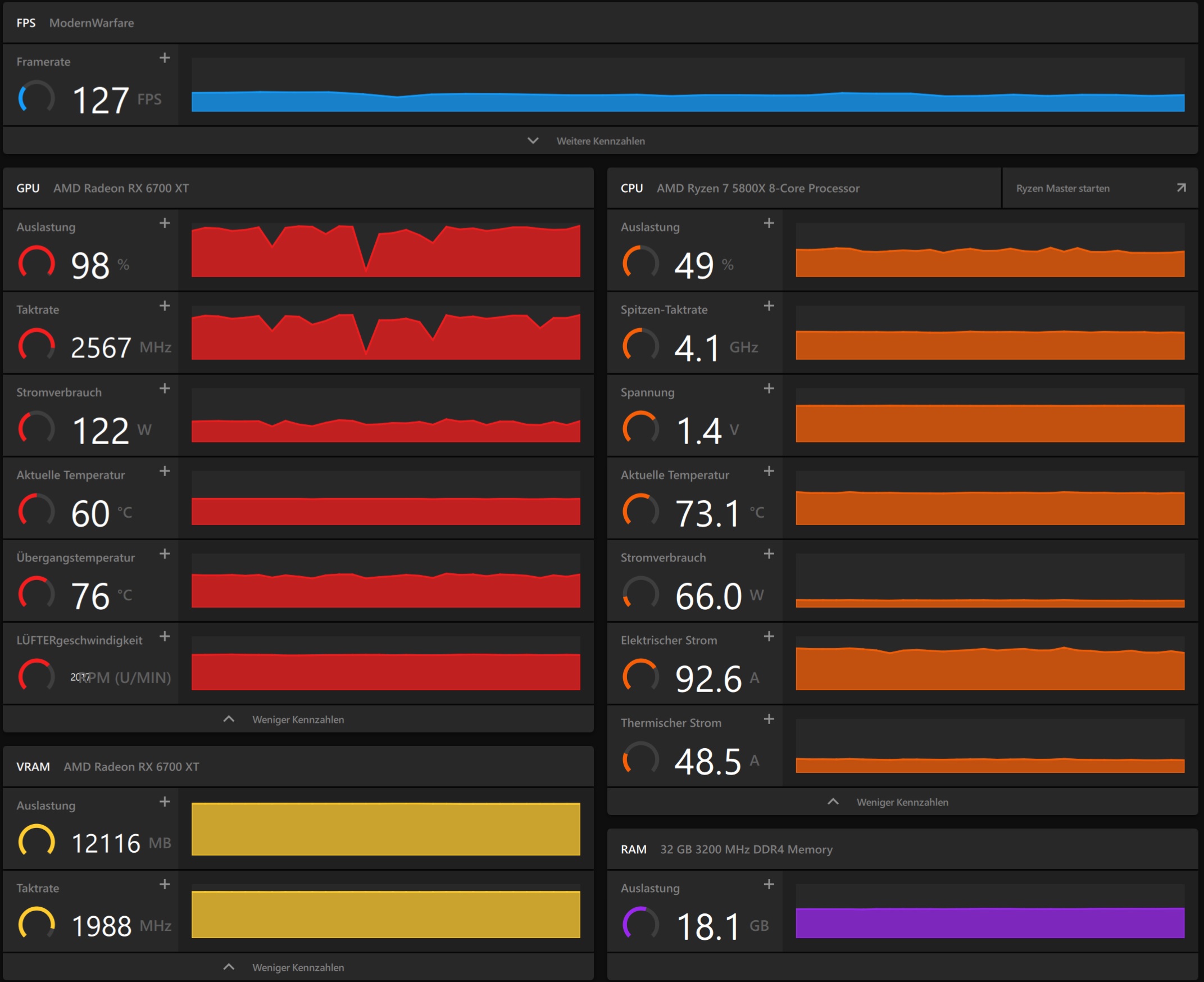Click the blue Framerate history graph
The width and height of the screenshot is (1204, 982).
point(687,102)
